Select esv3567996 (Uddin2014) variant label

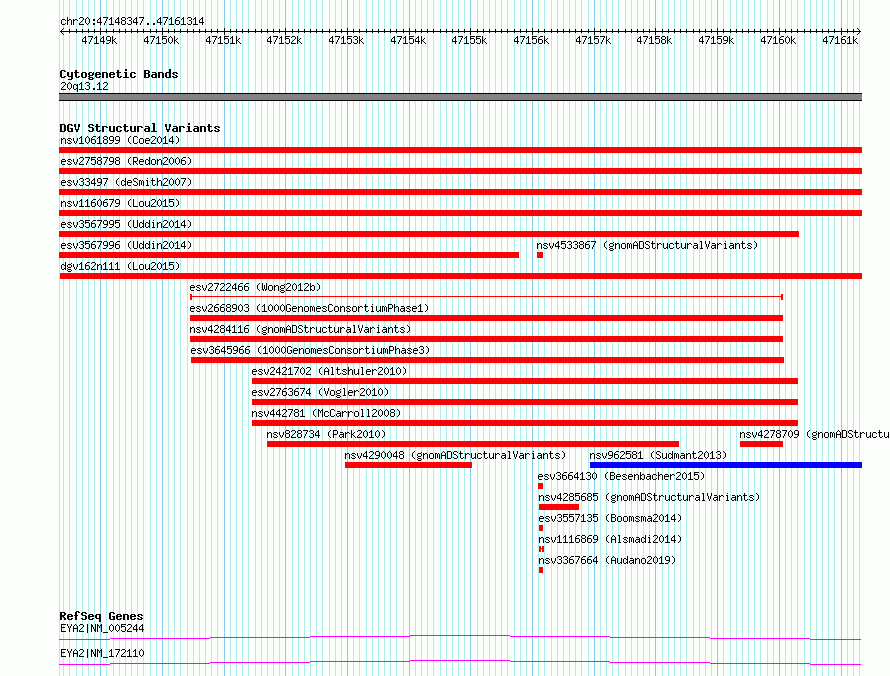[126, 245]
